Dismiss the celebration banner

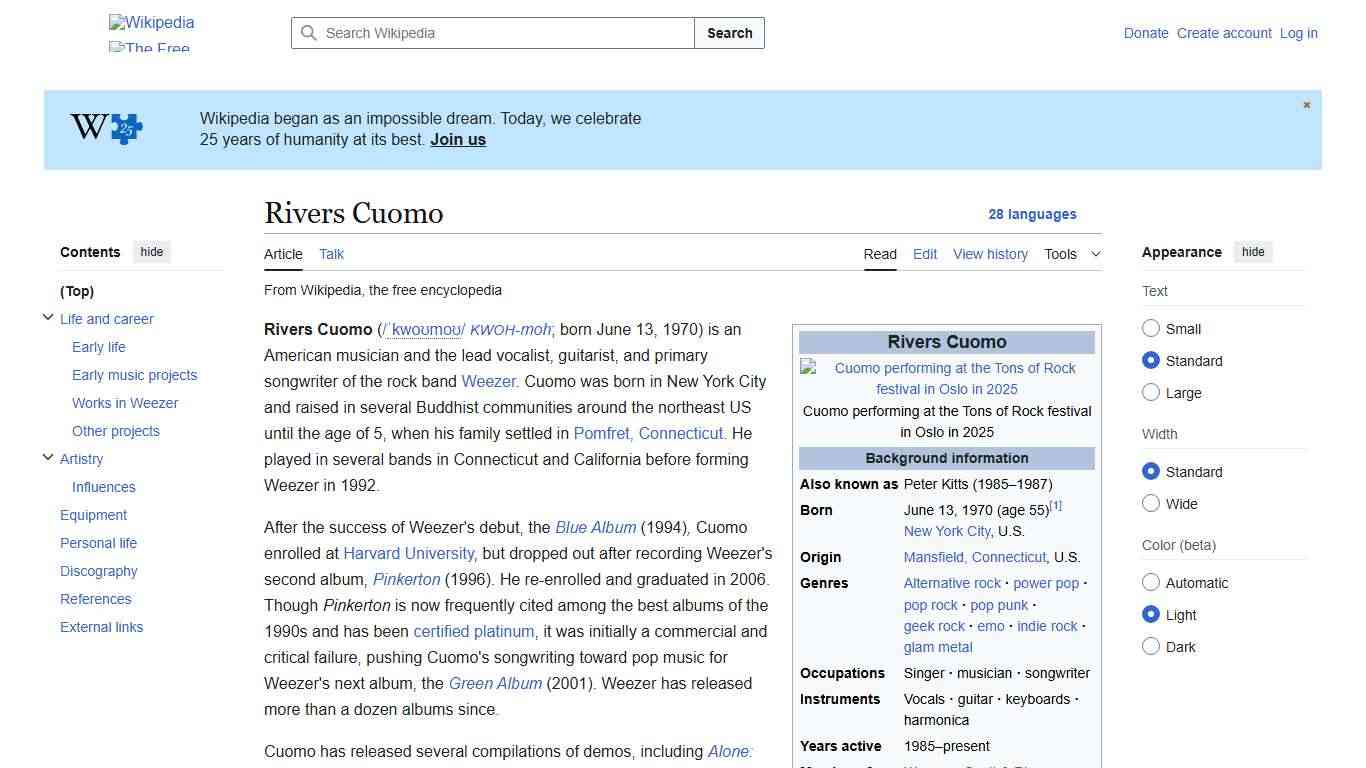click(1306, 104)
